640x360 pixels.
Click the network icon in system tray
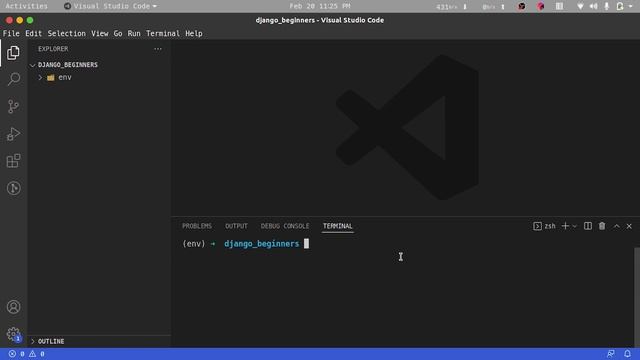coord(580,6)
